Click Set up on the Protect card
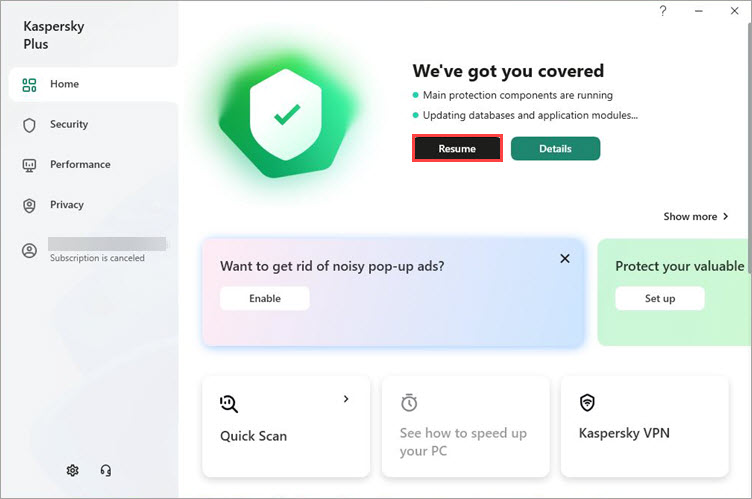This screenshot has height=499, width=752. click(660, 298)
